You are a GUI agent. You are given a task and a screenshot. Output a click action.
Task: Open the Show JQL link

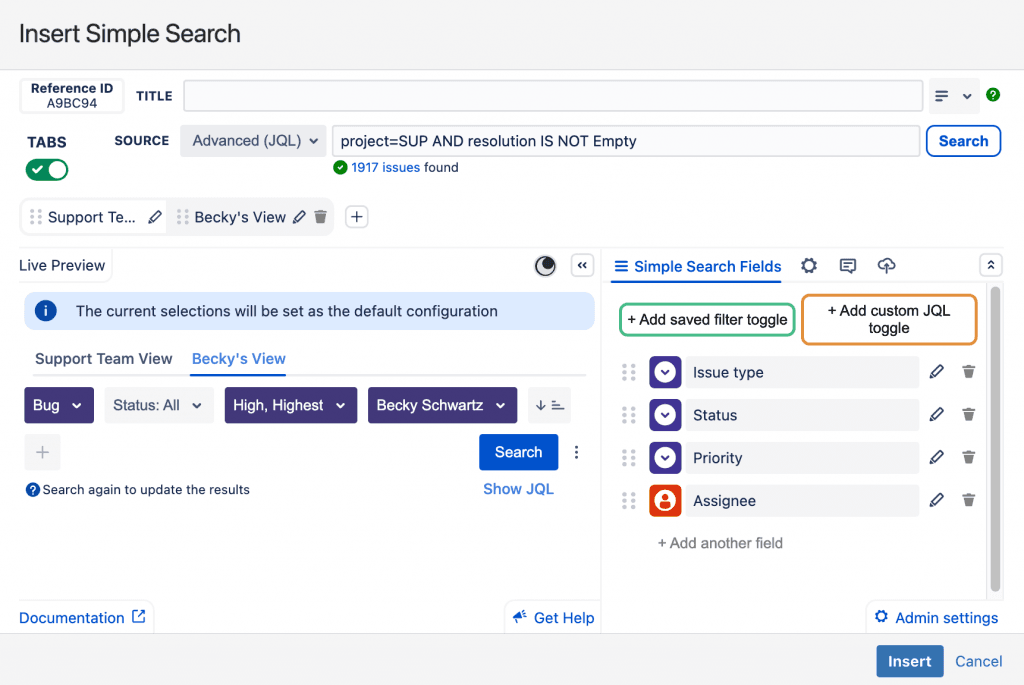[518, 489]
